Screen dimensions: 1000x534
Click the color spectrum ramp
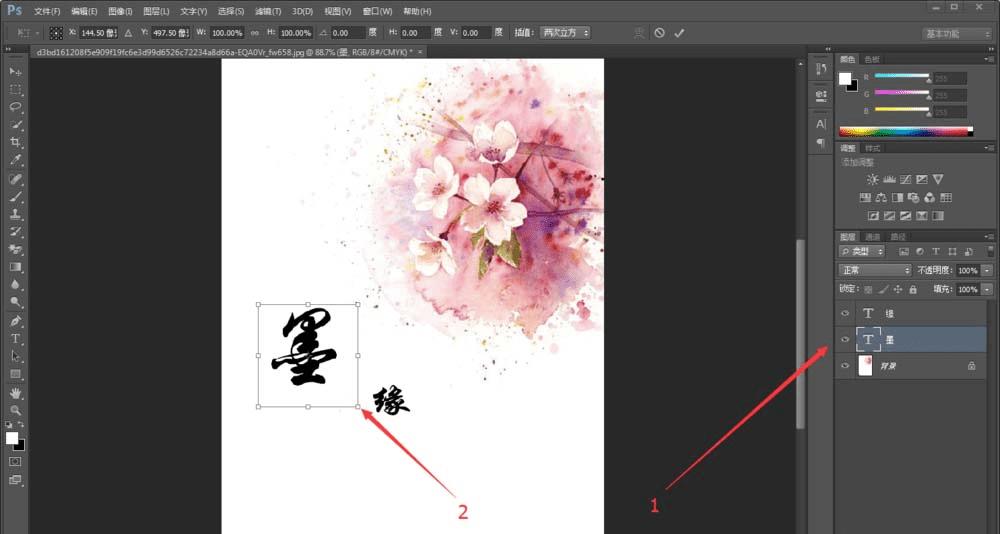point(906,132)
